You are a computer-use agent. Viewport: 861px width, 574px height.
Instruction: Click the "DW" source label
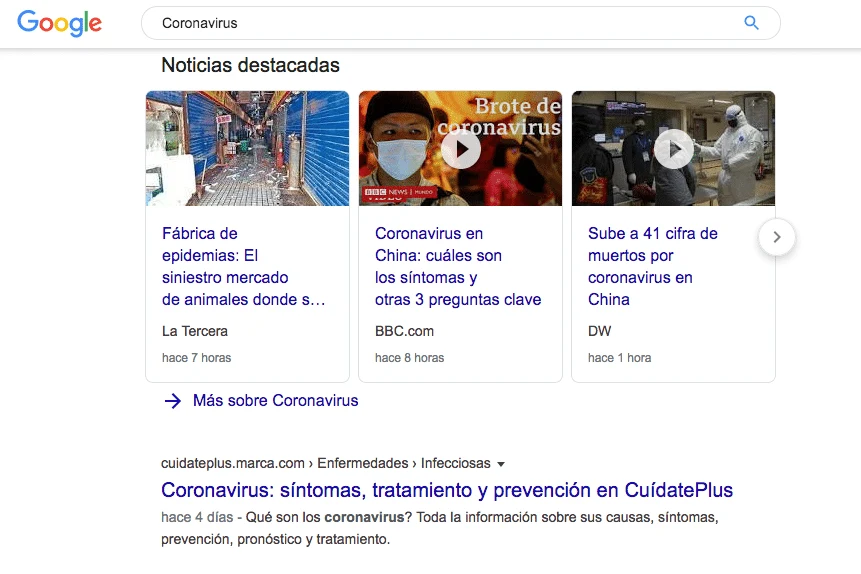point(599,331)
